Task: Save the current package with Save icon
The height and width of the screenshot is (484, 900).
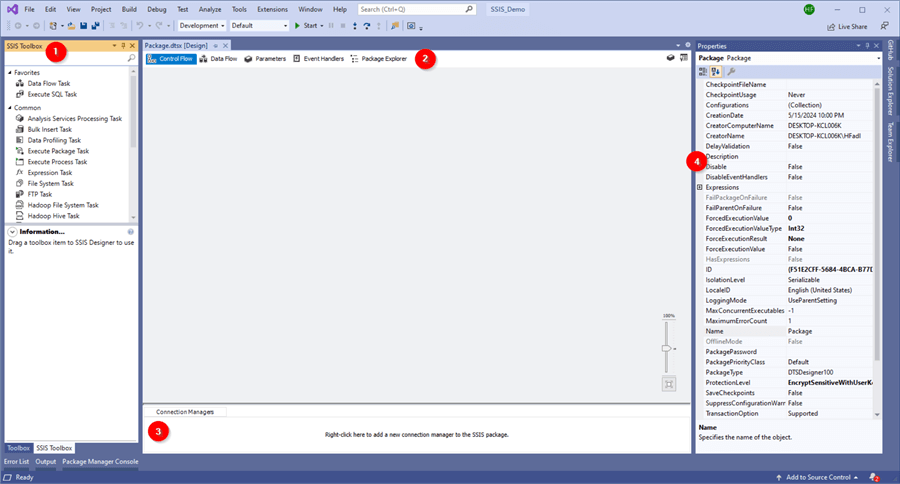Action: 84,26
